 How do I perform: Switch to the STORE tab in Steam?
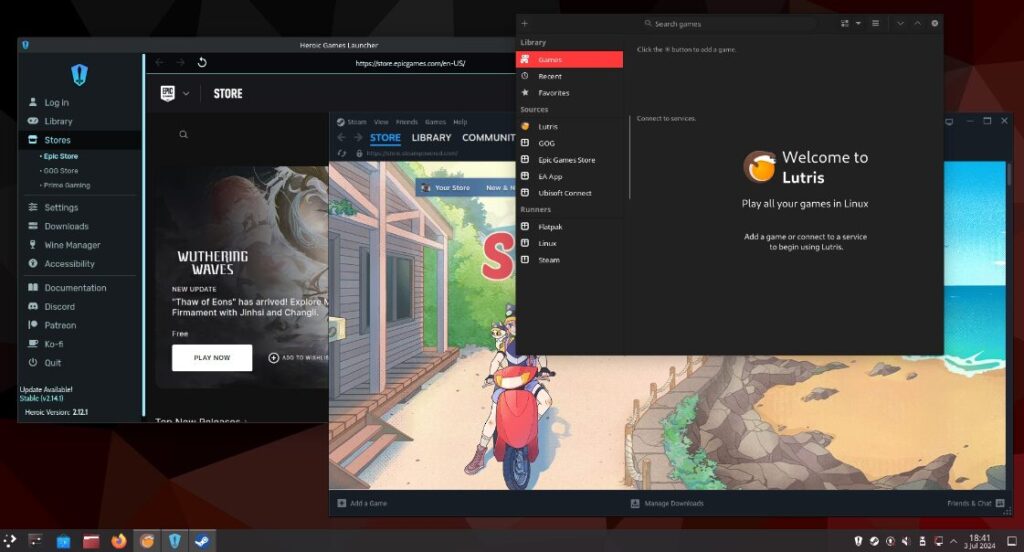(385, 138)
